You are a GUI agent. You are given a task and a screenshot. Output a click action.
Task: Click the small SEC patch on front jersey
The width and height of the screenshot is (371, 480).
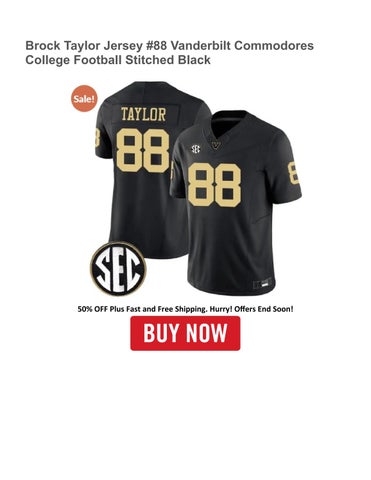[195, 149]
